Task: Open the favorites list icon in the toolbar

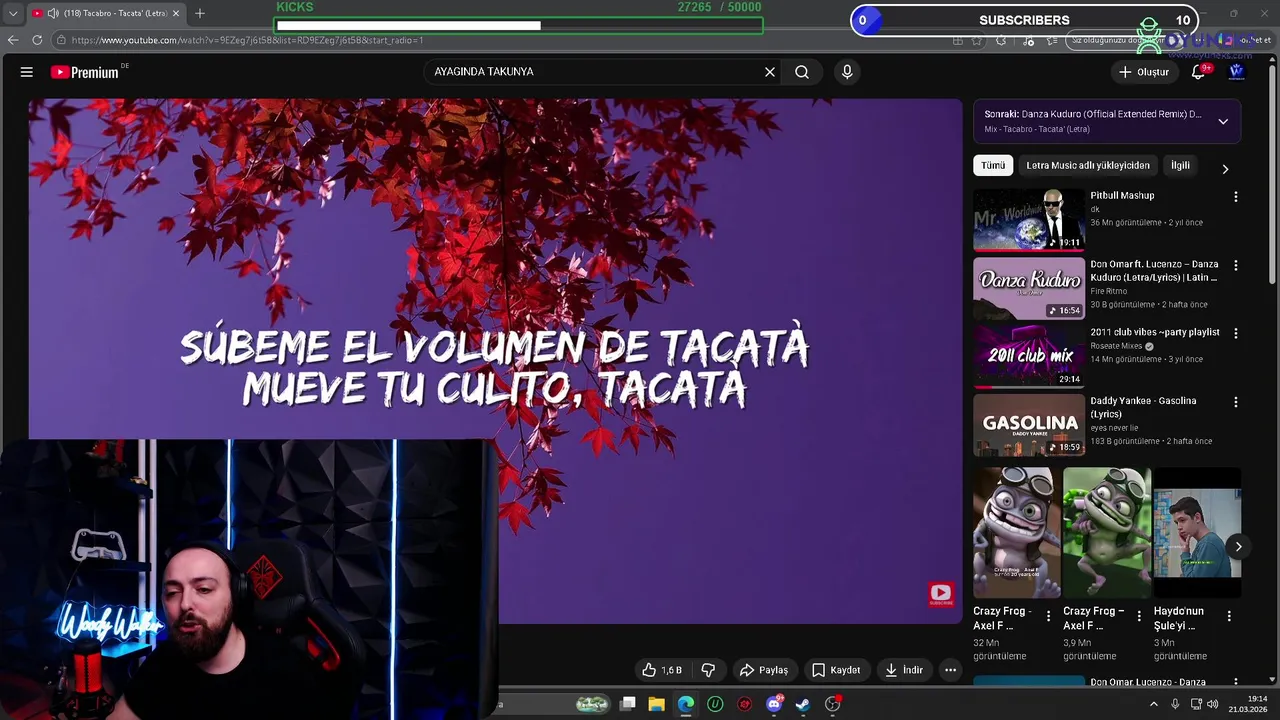Action: pos(1052,40)
